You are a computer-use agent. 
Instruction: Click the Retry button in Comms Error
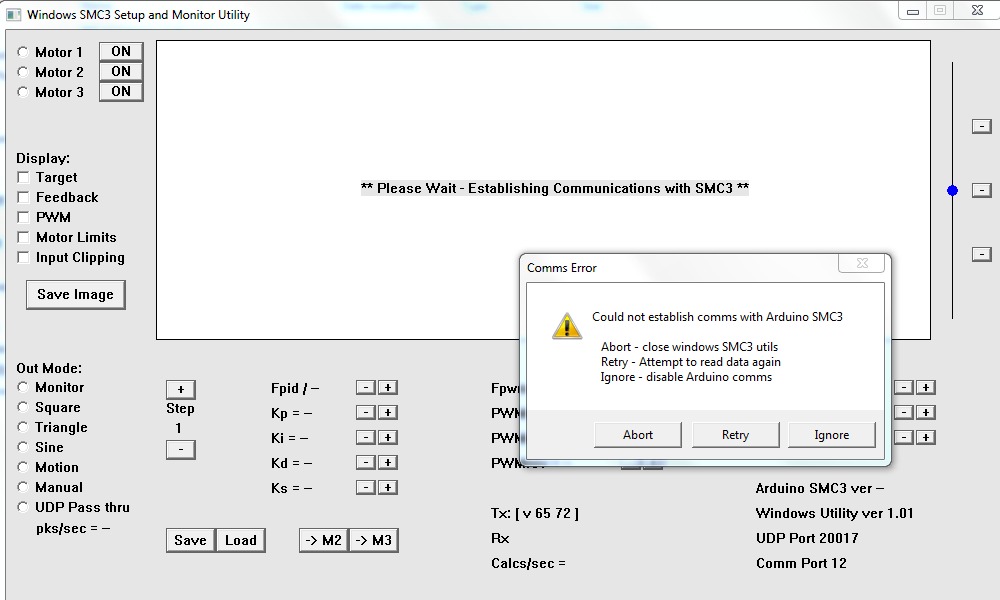pyautogui.click(x=735, y=435)
